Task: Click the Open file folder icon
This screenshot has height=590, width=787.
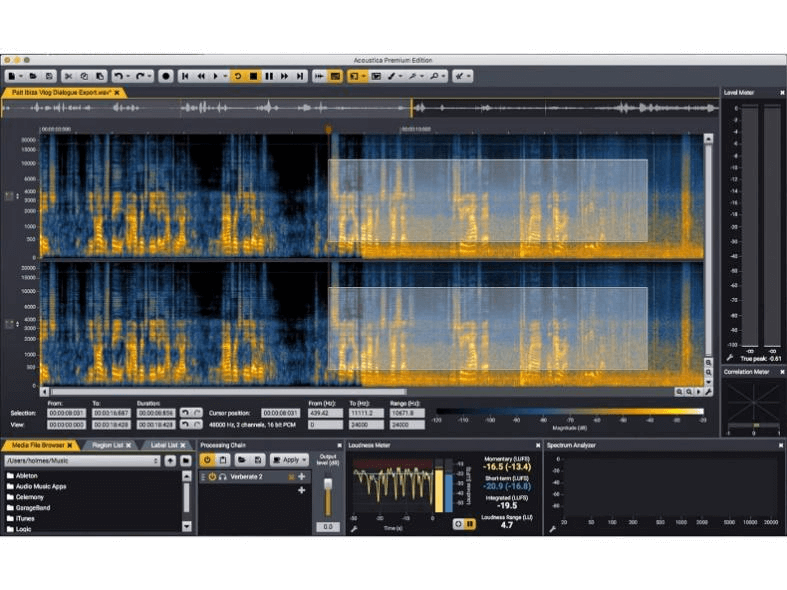Action: (33, 76)
